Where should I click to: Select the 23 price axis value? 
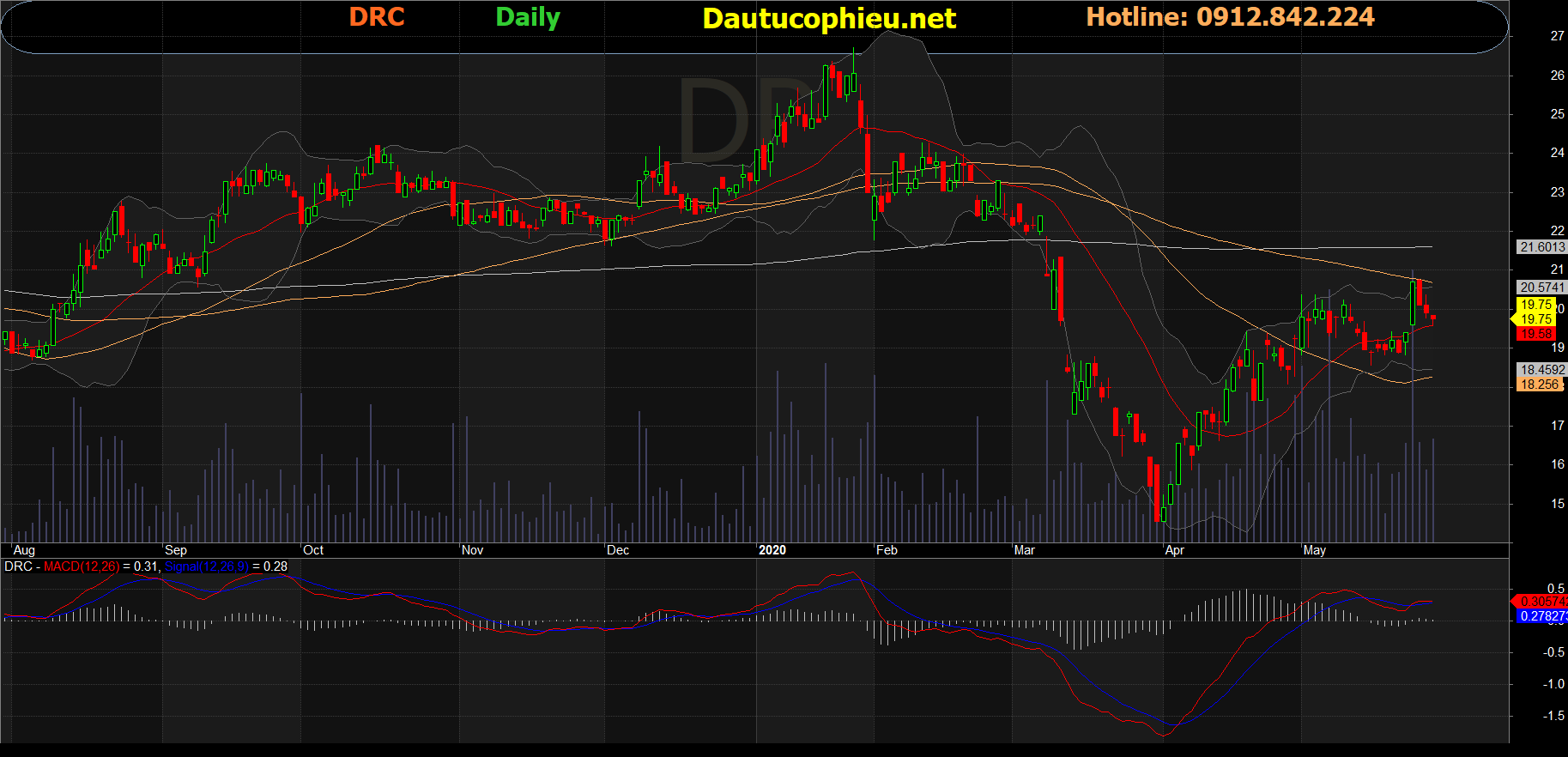(x=1558, y=192)
